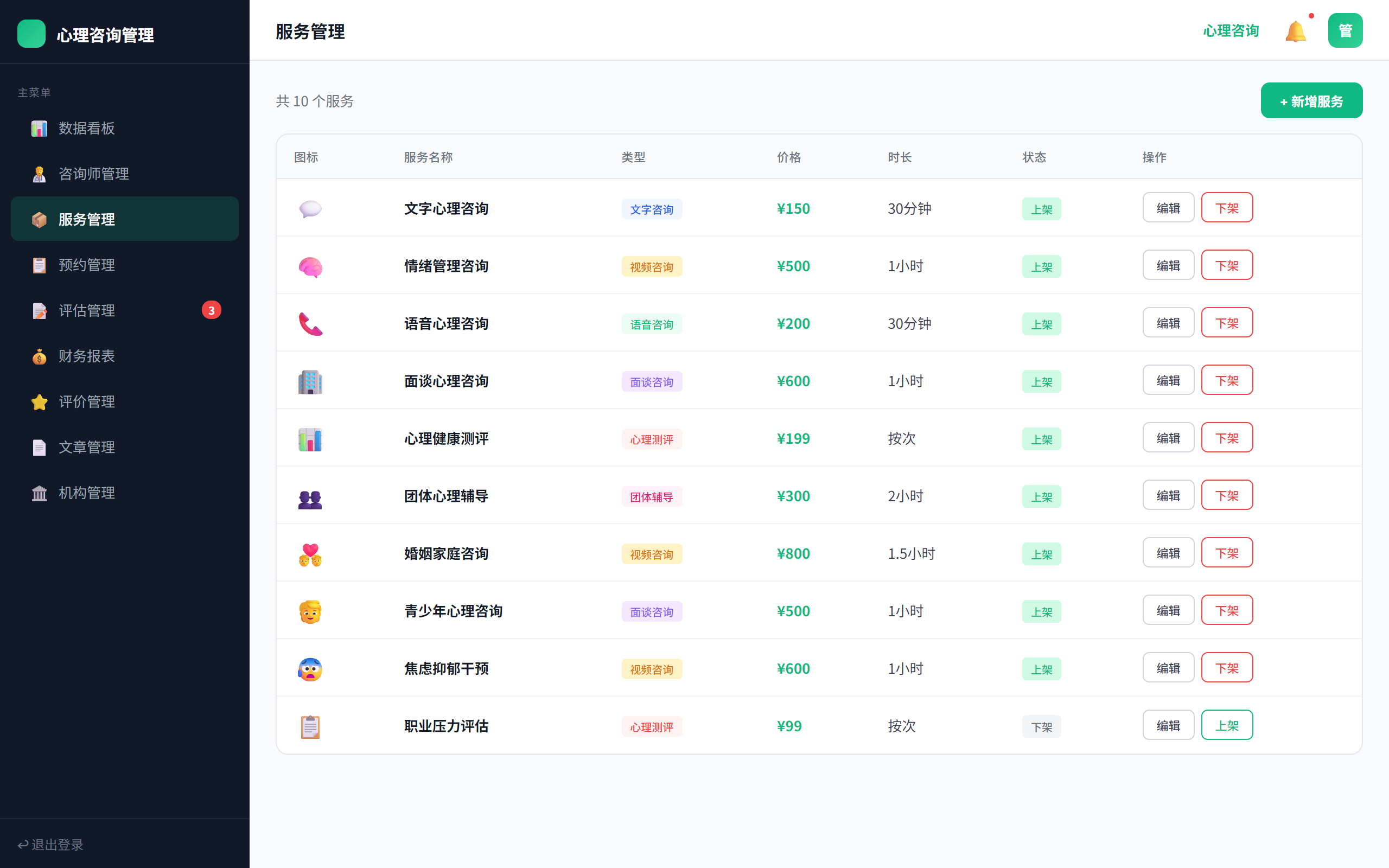Click the phone icon for 语音心理咨询
Image resolution: width=1389 pixels, height=868 pixels.
[310, 324]
